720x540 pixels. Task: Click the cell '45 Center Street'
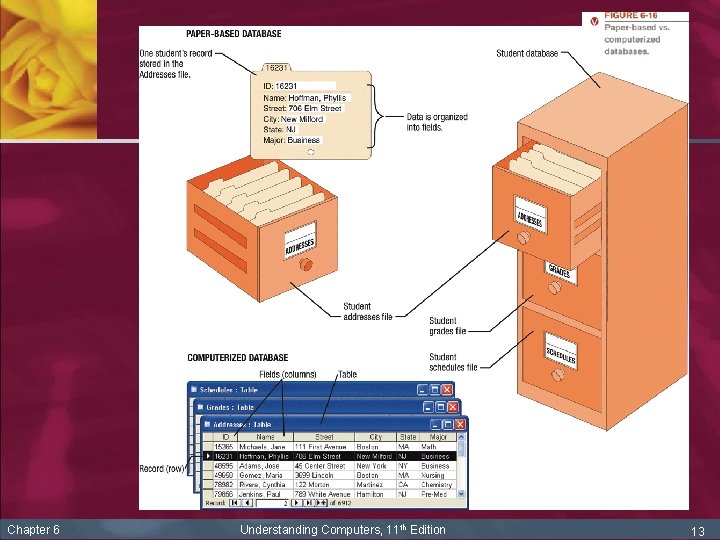click(324, 466)
